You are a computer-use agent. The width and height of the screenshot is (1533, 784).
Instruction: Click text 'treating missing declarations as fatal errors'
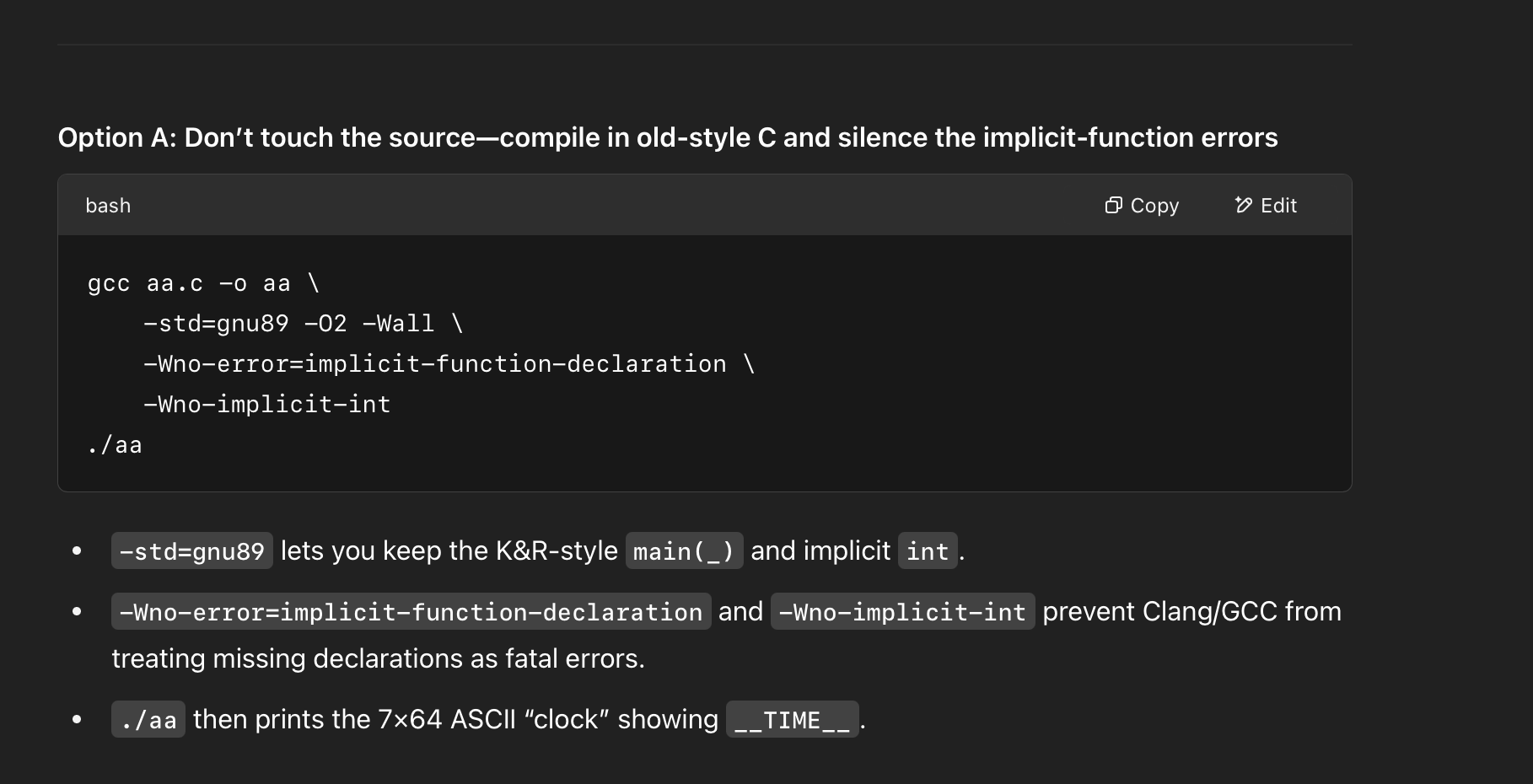point(376,658)
